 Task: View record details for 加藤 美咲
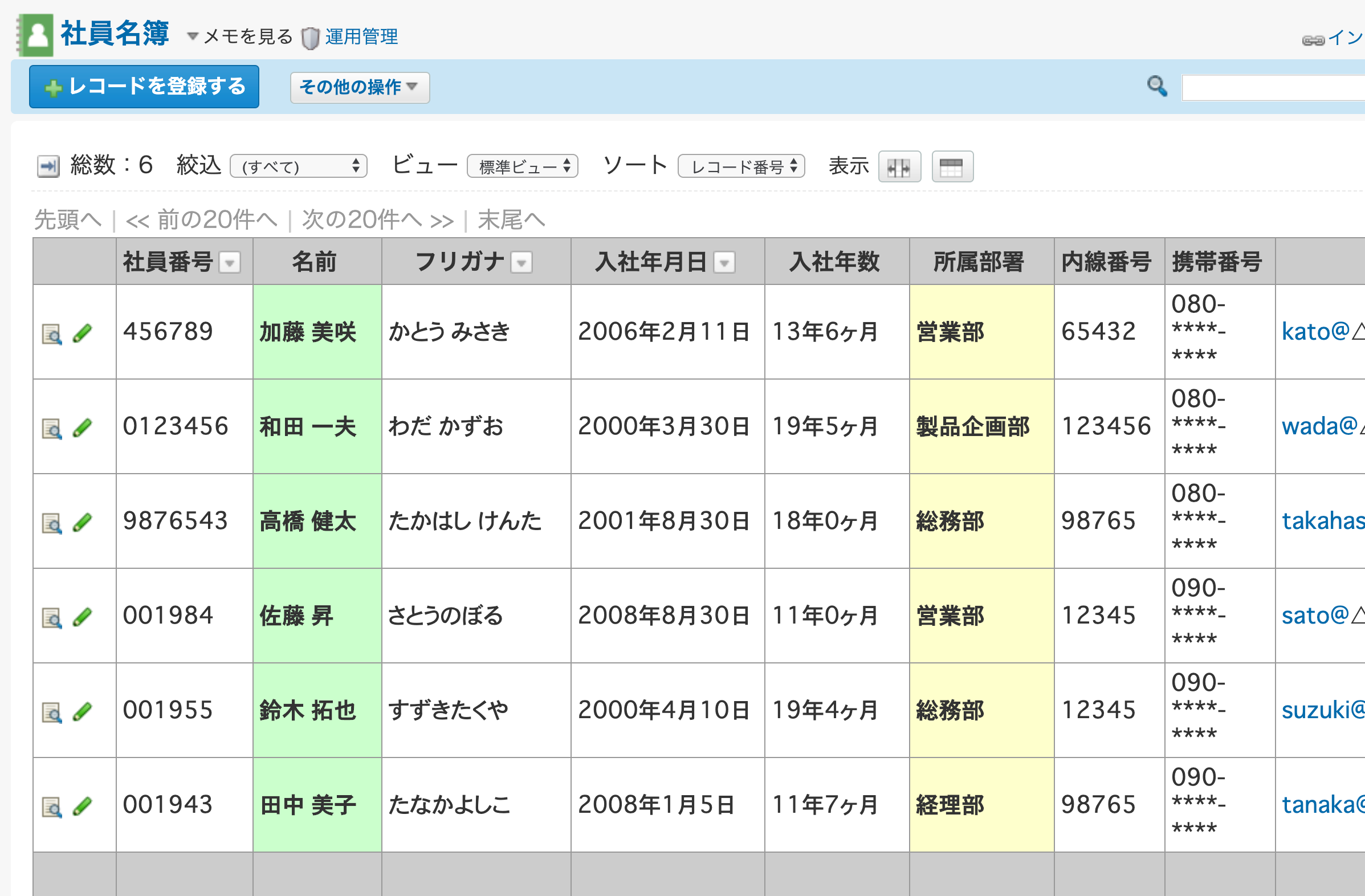pos(52,334)
